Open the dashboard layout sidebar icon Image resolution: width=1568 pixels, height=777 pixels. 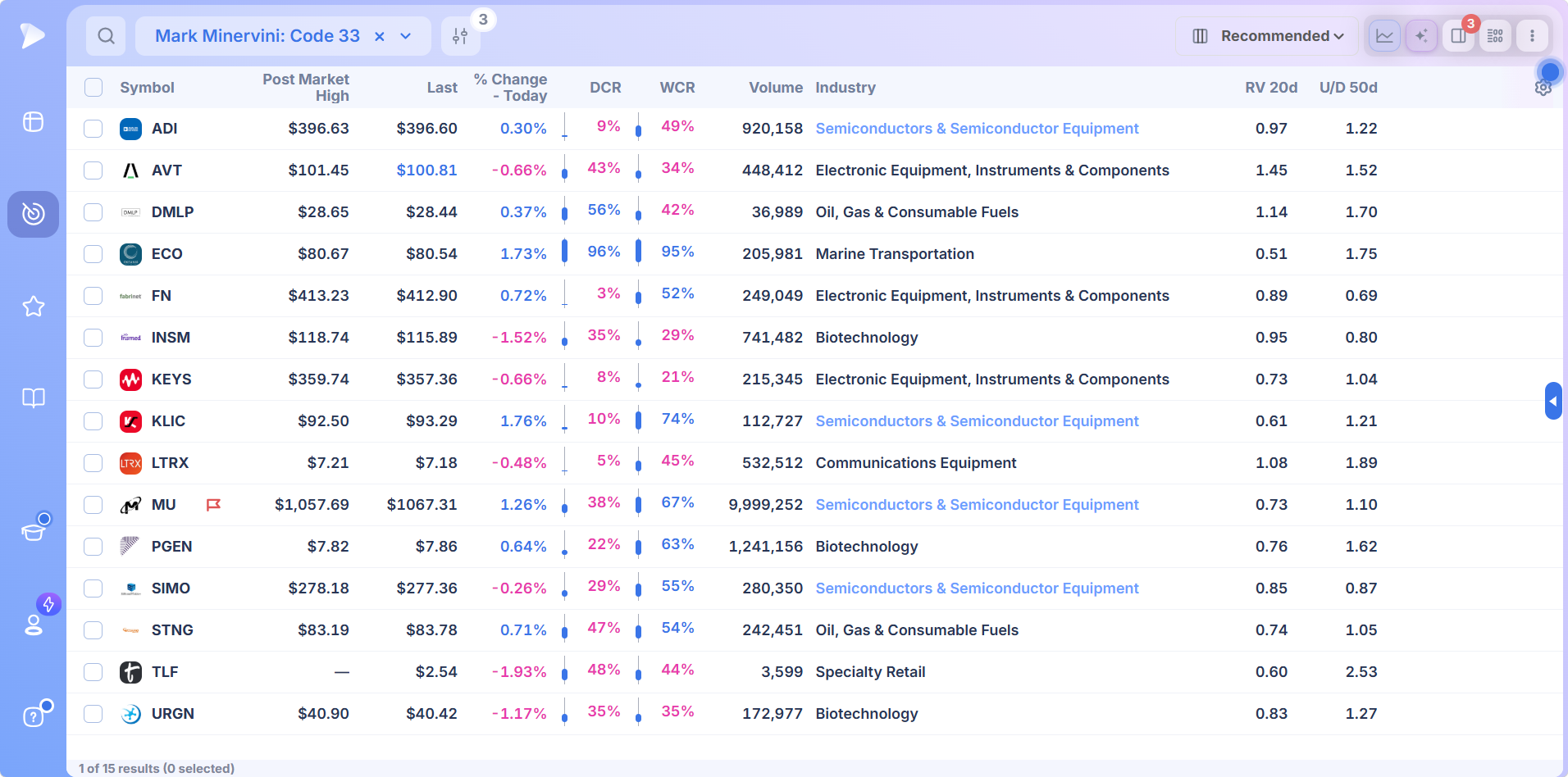point(33,122)
